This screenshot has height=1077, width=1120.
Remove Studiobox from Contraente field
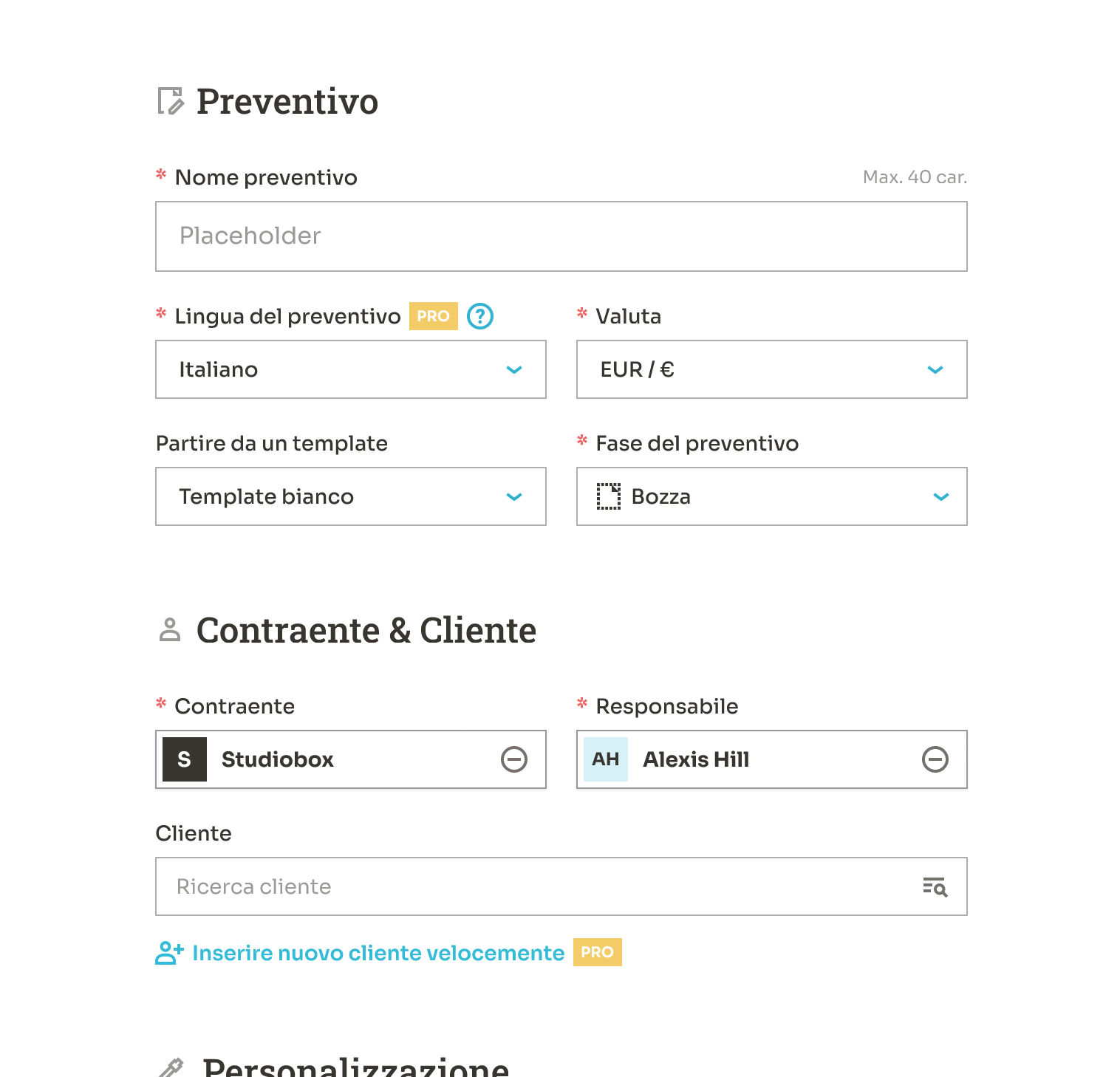tap(514, 759)
